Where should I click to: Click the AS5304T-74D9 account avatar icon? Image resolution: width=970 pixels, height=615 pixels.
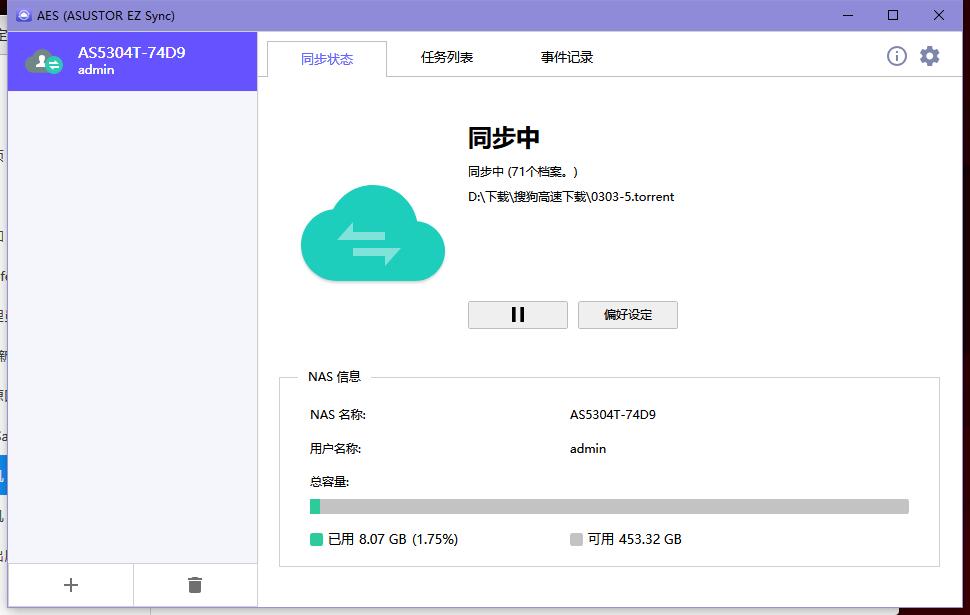point(43,61)
